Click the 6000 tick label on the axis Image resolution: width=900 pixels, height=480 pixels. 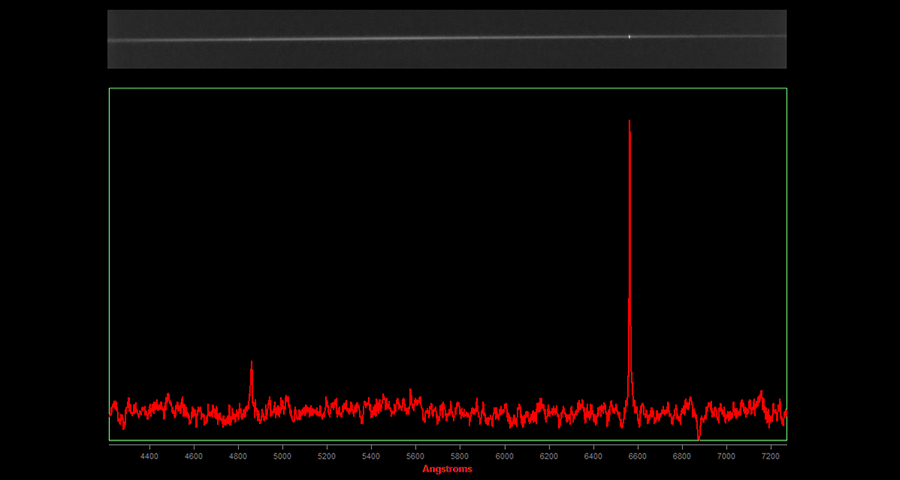[505, 456]
